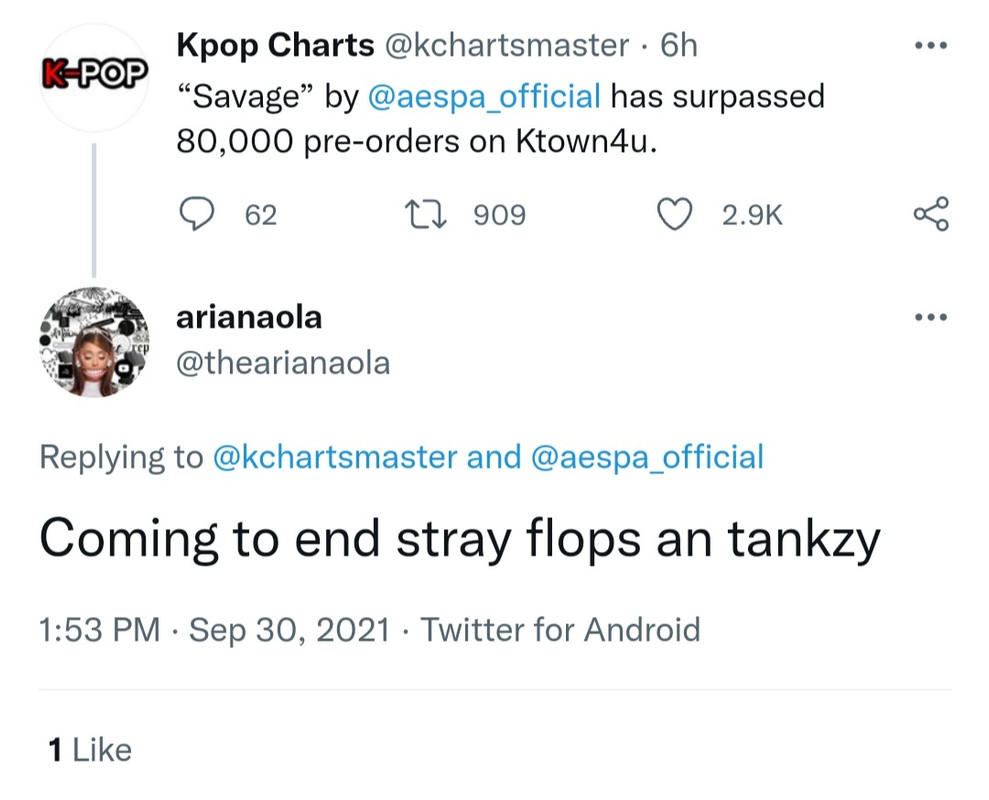Click the retweet arrows icon
The width and height of the screenshot is (989, 800).
[431, 213]
